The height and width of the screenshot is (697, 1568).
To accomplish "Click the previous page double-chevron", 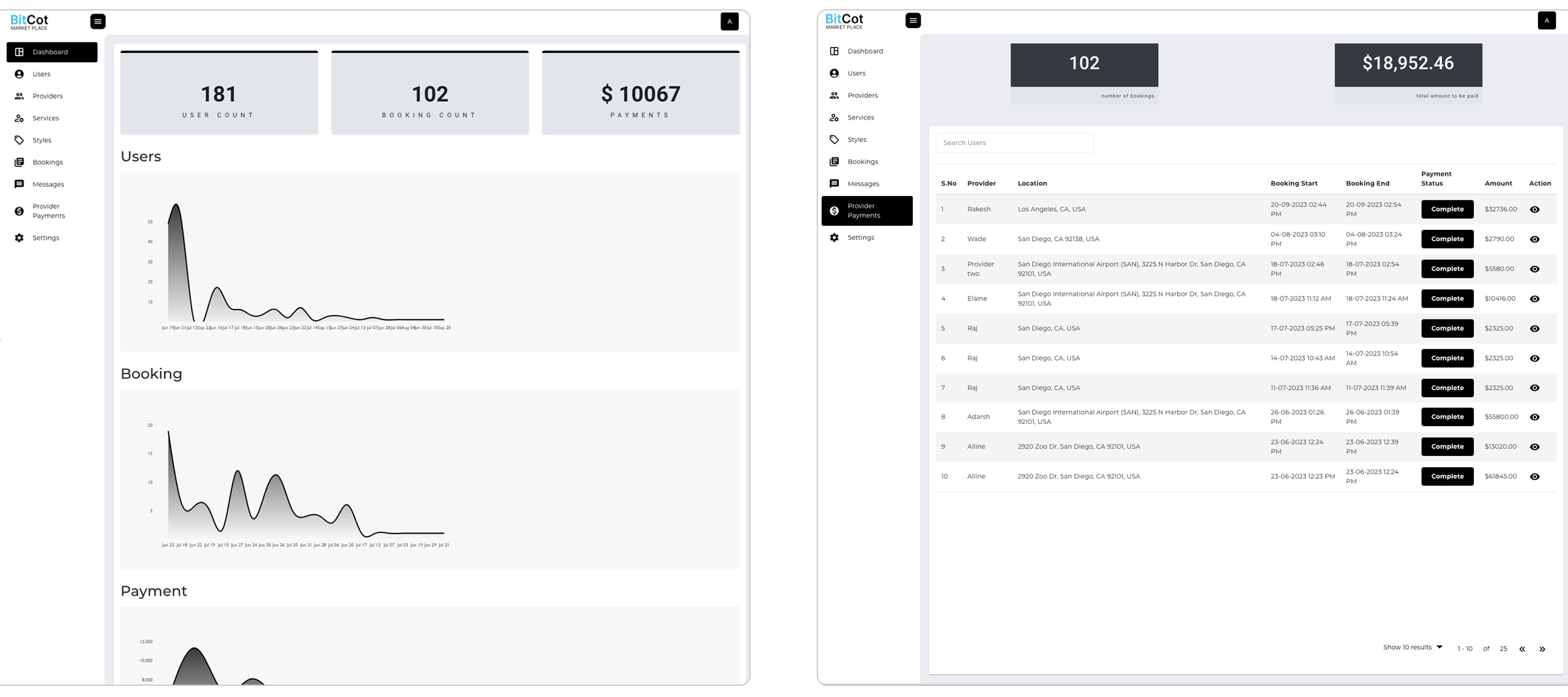I will tap(1522, 649).
